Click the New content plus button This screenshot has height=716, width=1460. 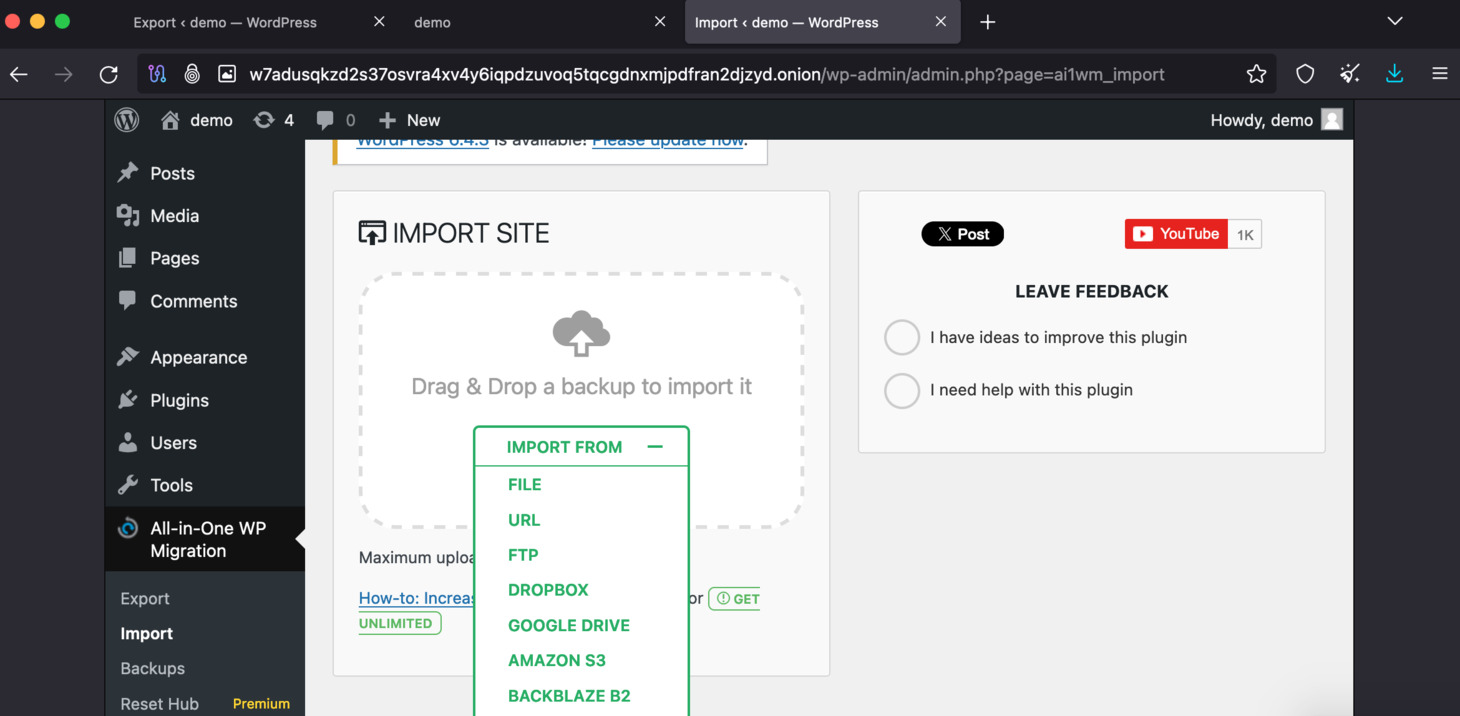tap(409, 120)
